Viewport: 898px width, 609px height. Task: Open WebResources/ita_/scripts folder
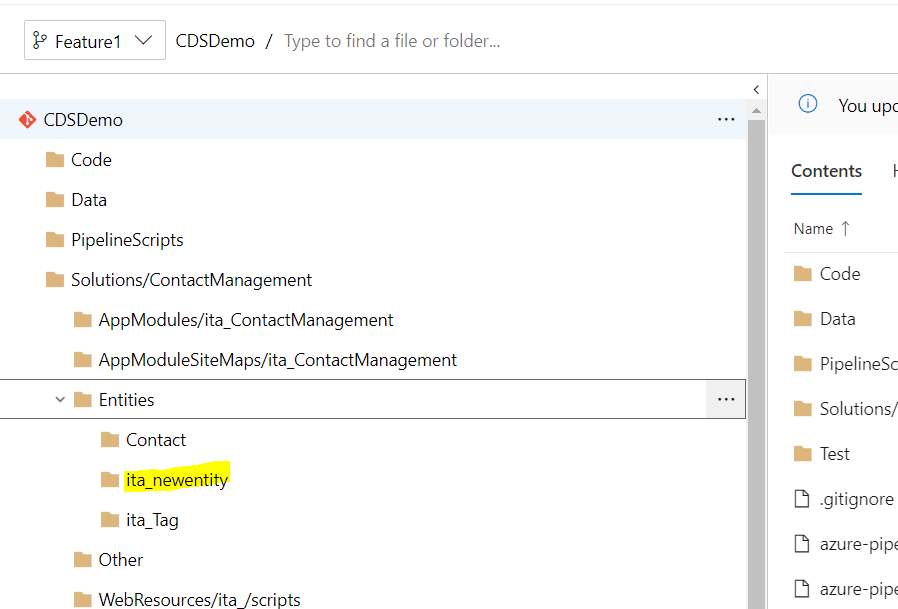point(199,599)
